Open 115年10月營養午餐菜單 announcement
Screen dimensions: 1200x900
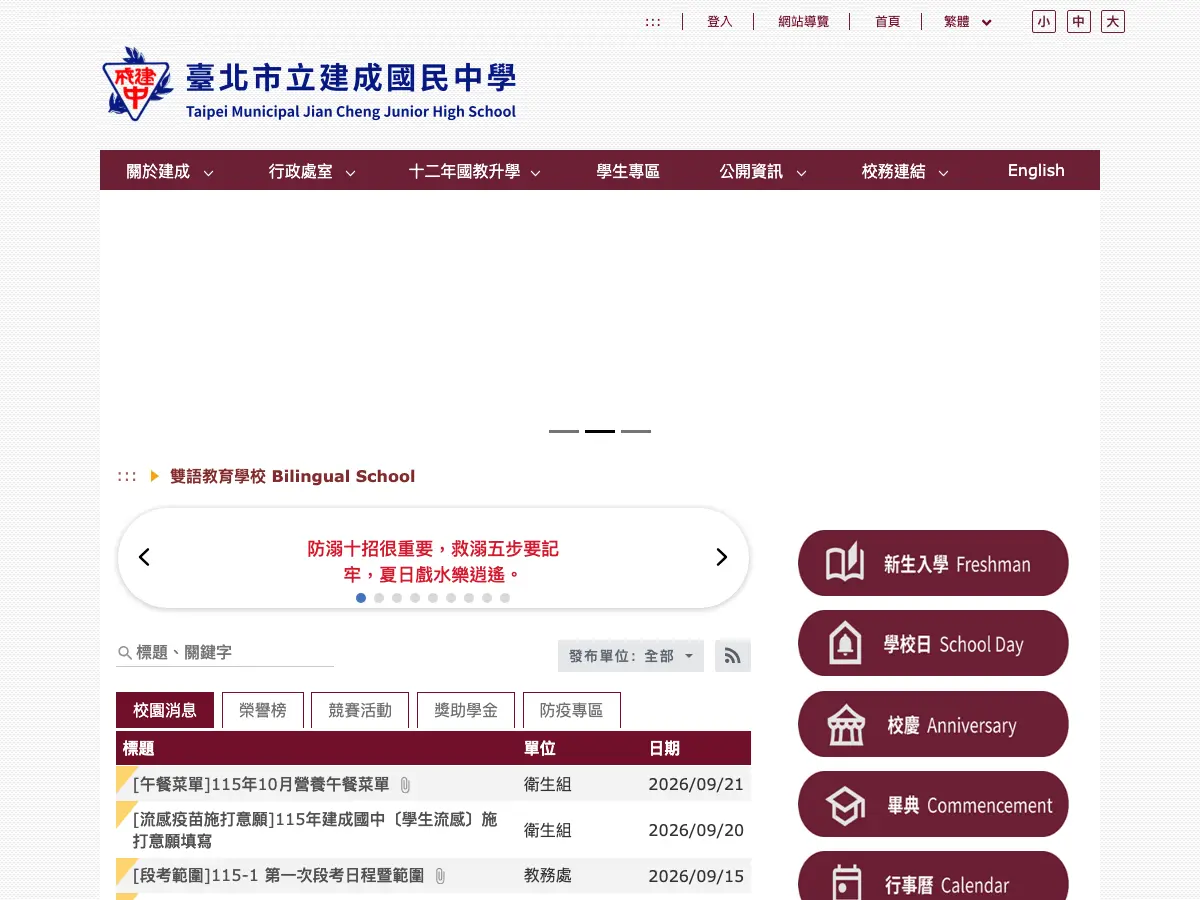click(261, 785)
